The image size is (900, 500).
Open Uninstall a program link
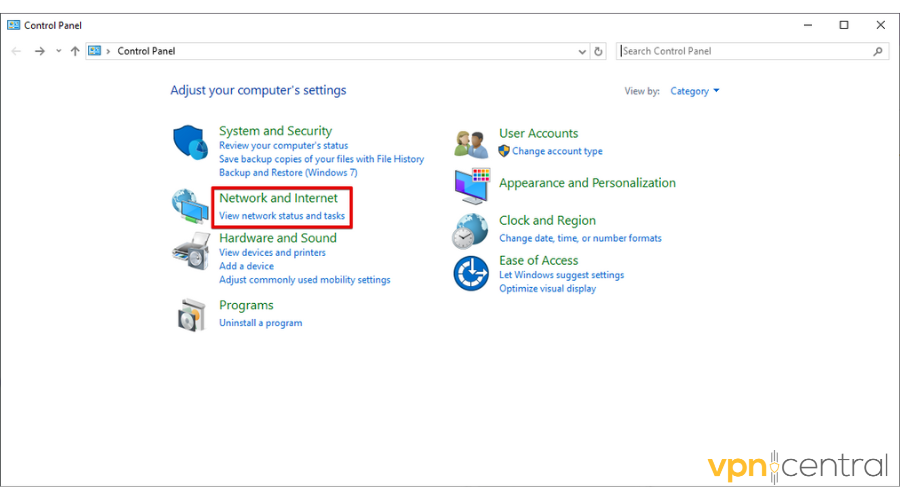[260, 323]
